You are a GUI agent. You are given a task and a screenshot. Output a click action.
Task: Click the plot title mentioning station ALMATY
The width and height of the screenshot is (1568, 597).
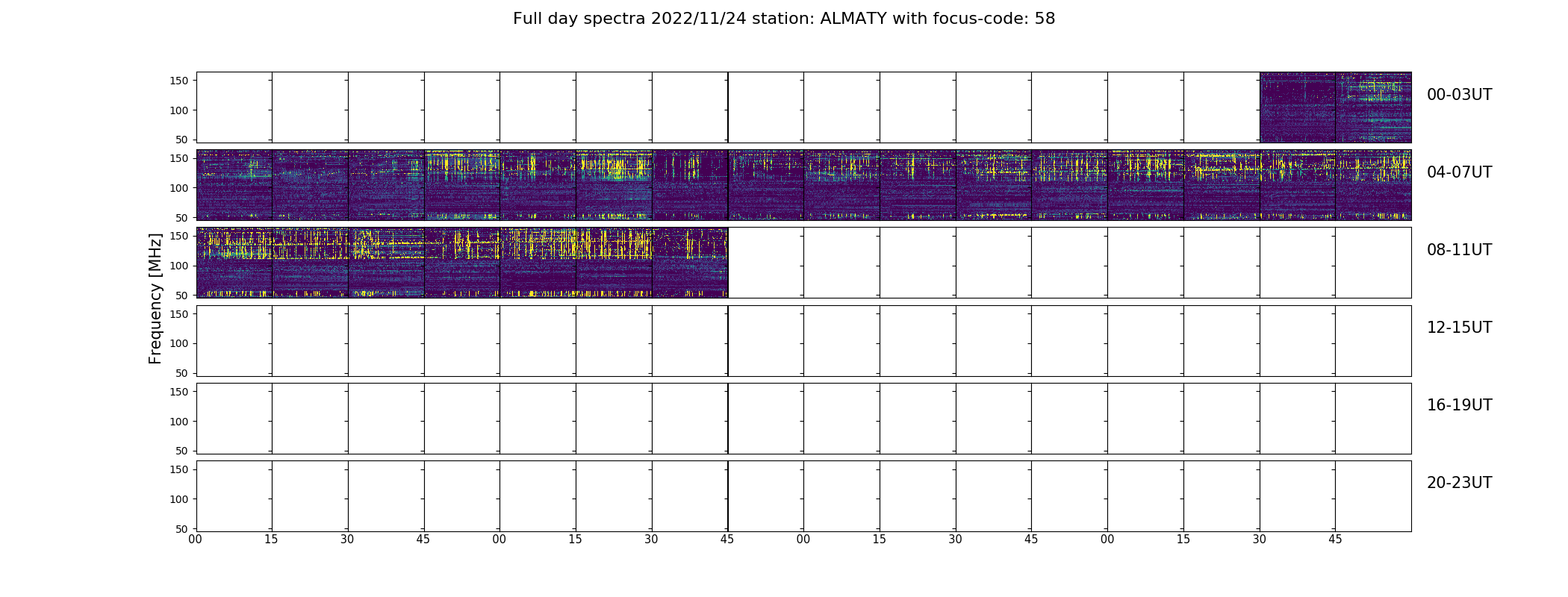point(784,19)
